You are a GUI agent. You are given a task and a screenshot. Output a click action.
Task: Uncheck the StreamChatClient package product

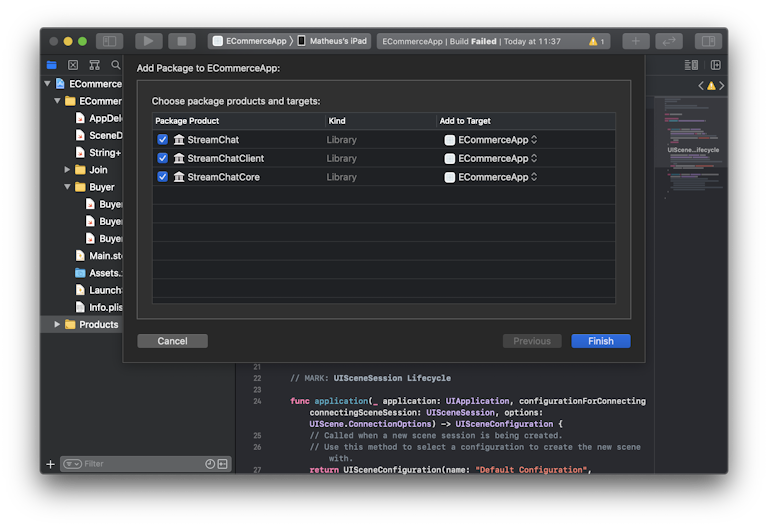[163, 158]
